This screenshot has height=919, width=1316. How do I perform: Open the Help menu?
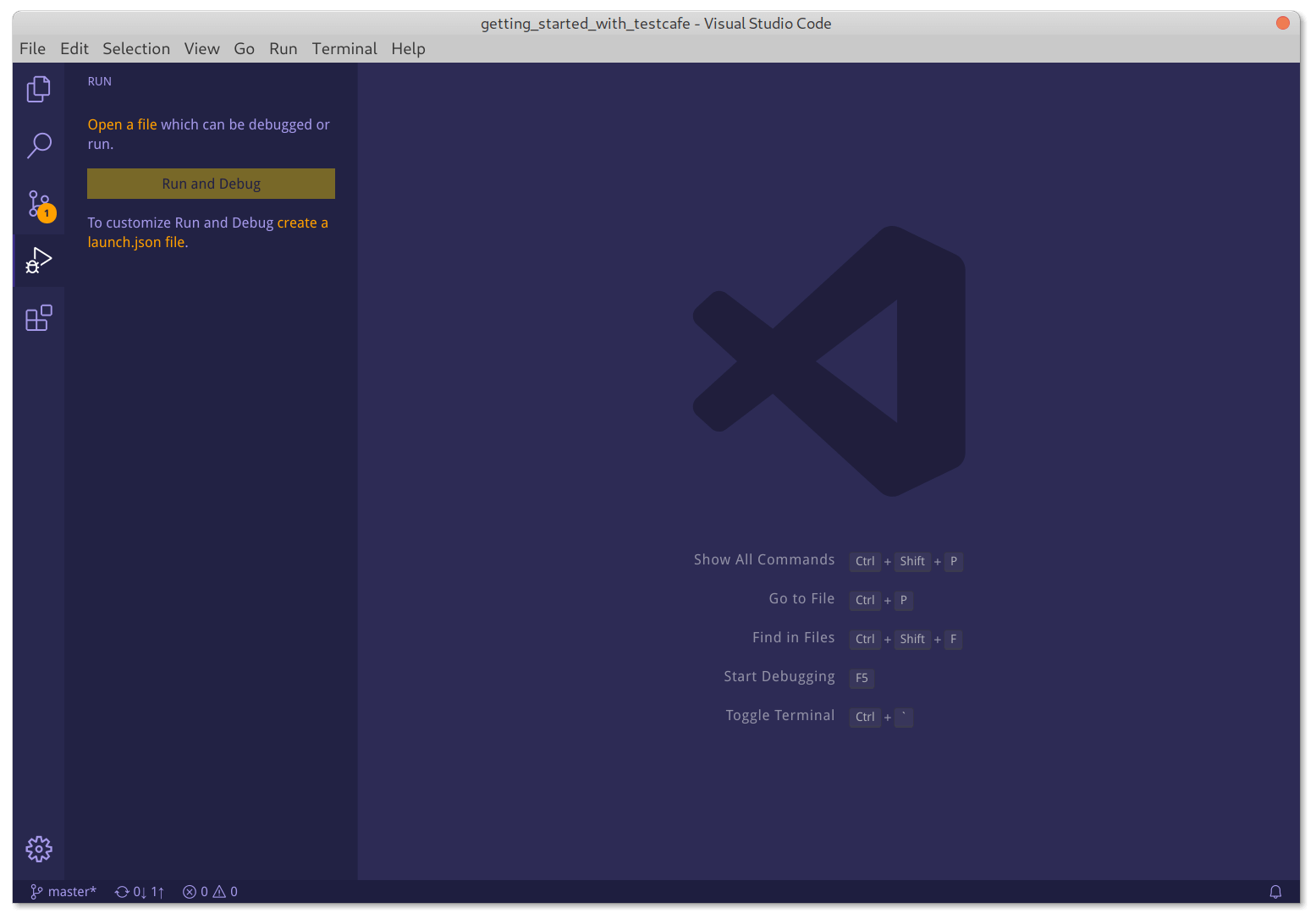click(408, 49)
